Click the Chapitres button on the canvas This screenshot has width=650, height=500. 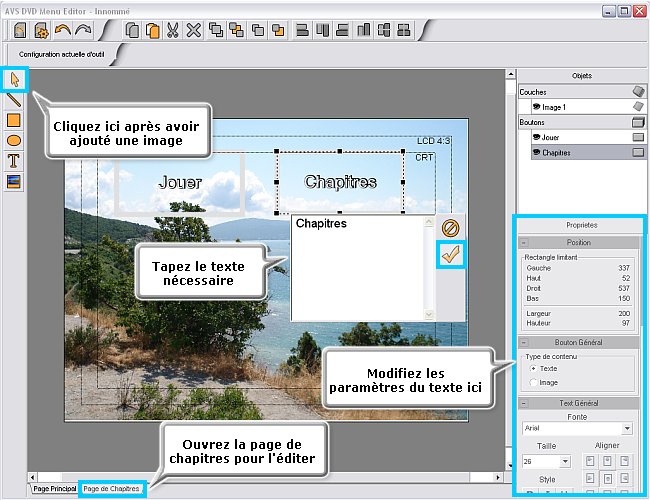(x=340, y=182)
